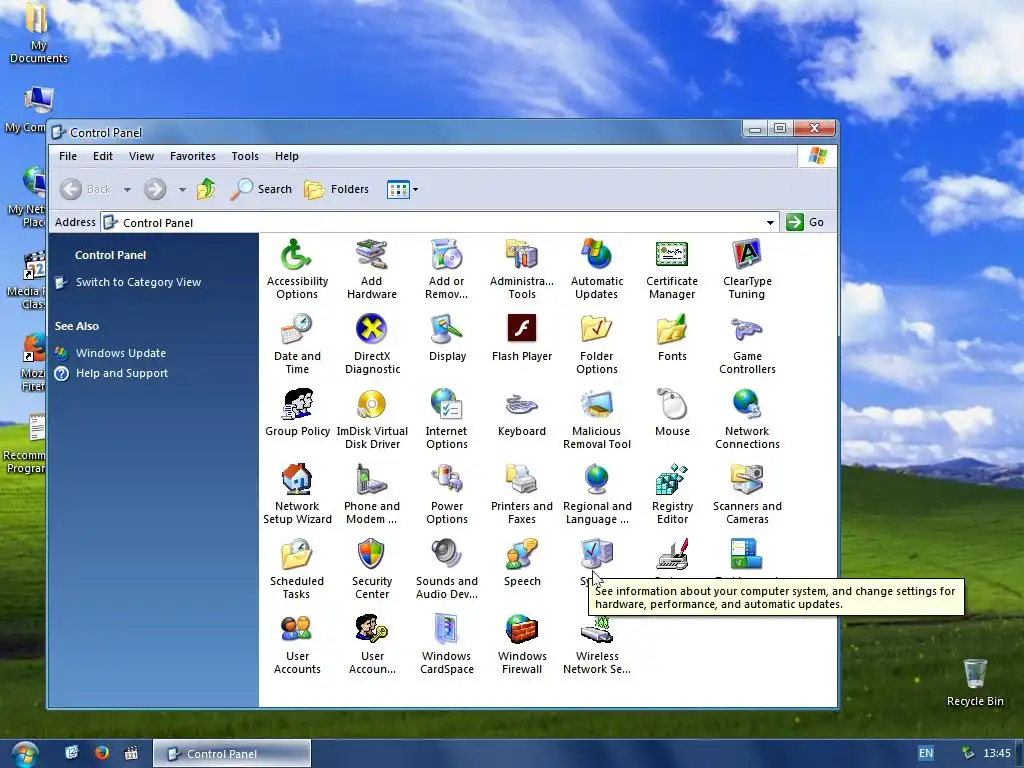The image size is (1024, 768).
Task: Select the Recycle Bin desktop icon
Action: [975, 682]
